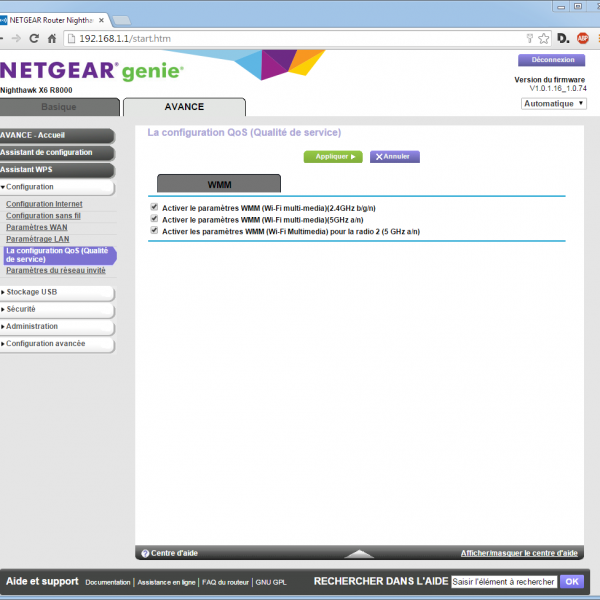Screen dimensions: 600x600
Task: Select the WMM tab
Action: pyautogui.click(x=219, y=185)
